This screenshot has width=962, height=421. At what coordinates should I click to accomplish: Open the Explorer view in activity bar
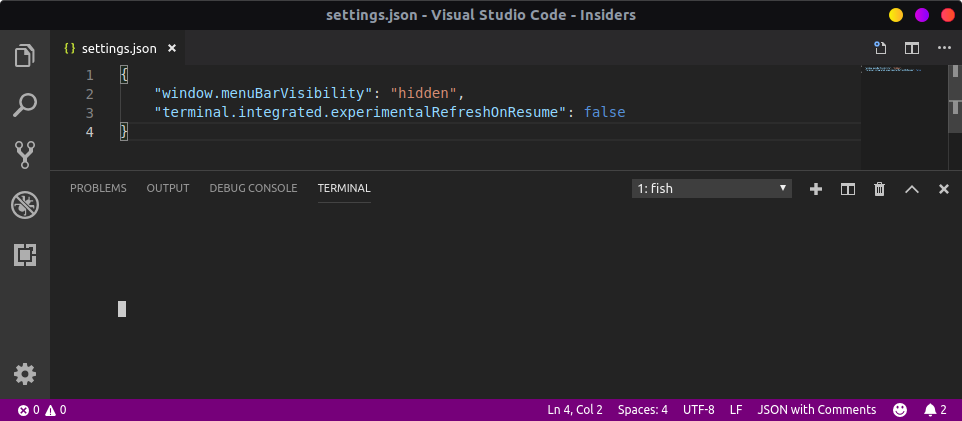pos(25,56)
